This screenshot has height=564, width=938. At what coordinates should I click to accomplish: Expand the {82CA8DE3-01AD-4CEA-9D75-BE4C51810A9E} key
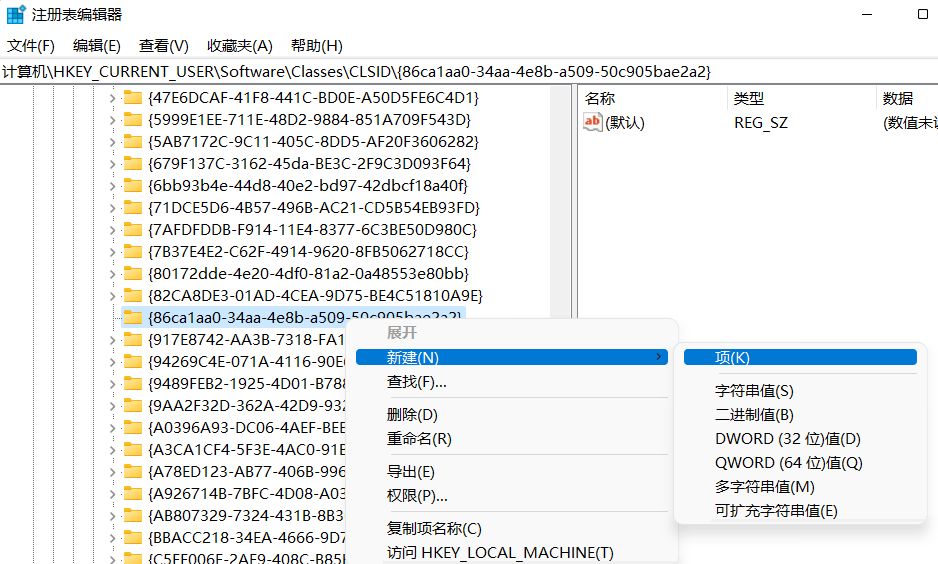click(x=112, y=295)
